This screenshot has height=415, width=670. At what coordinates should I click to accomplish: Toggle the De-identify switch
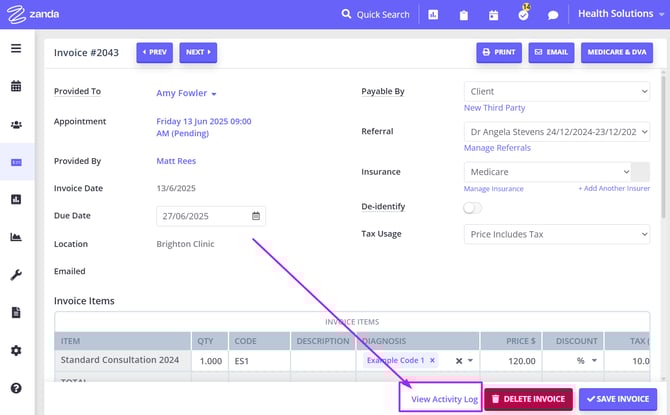472,207
